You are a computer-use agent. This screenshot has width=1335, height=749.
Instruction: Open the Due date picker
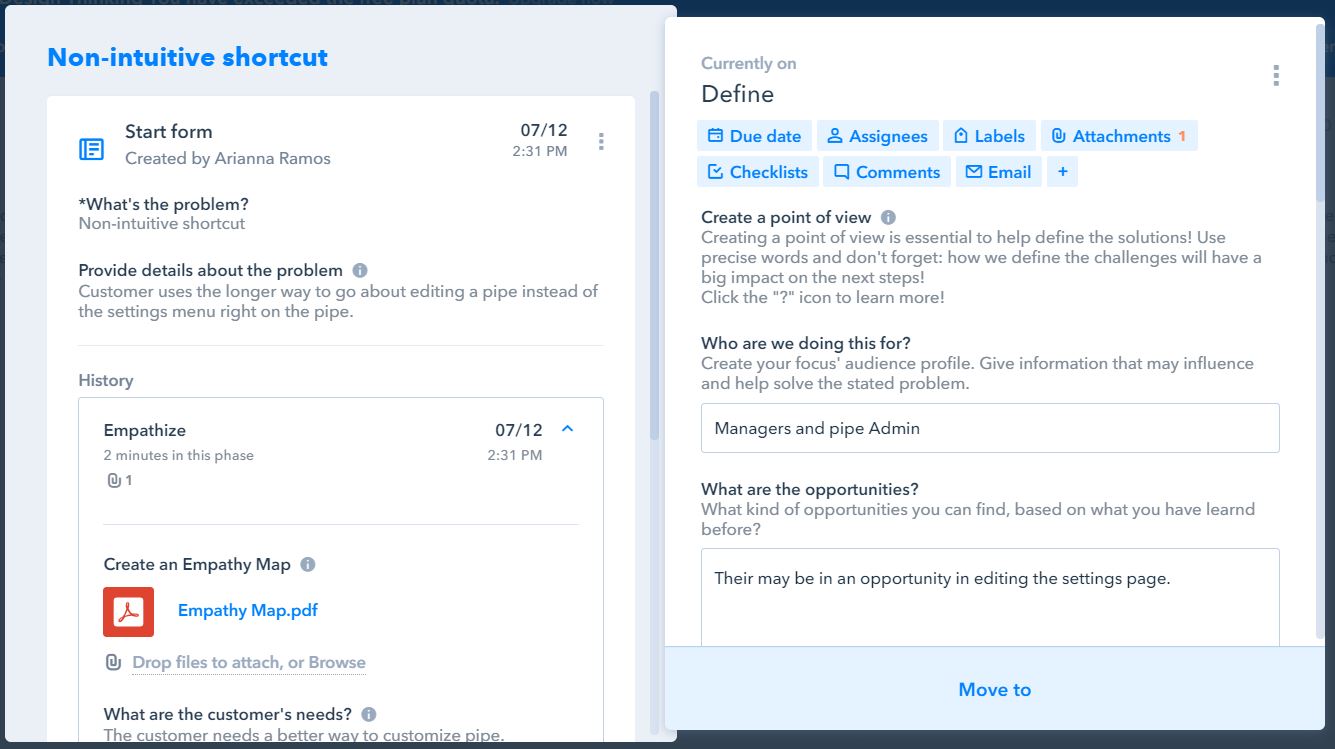754,136
